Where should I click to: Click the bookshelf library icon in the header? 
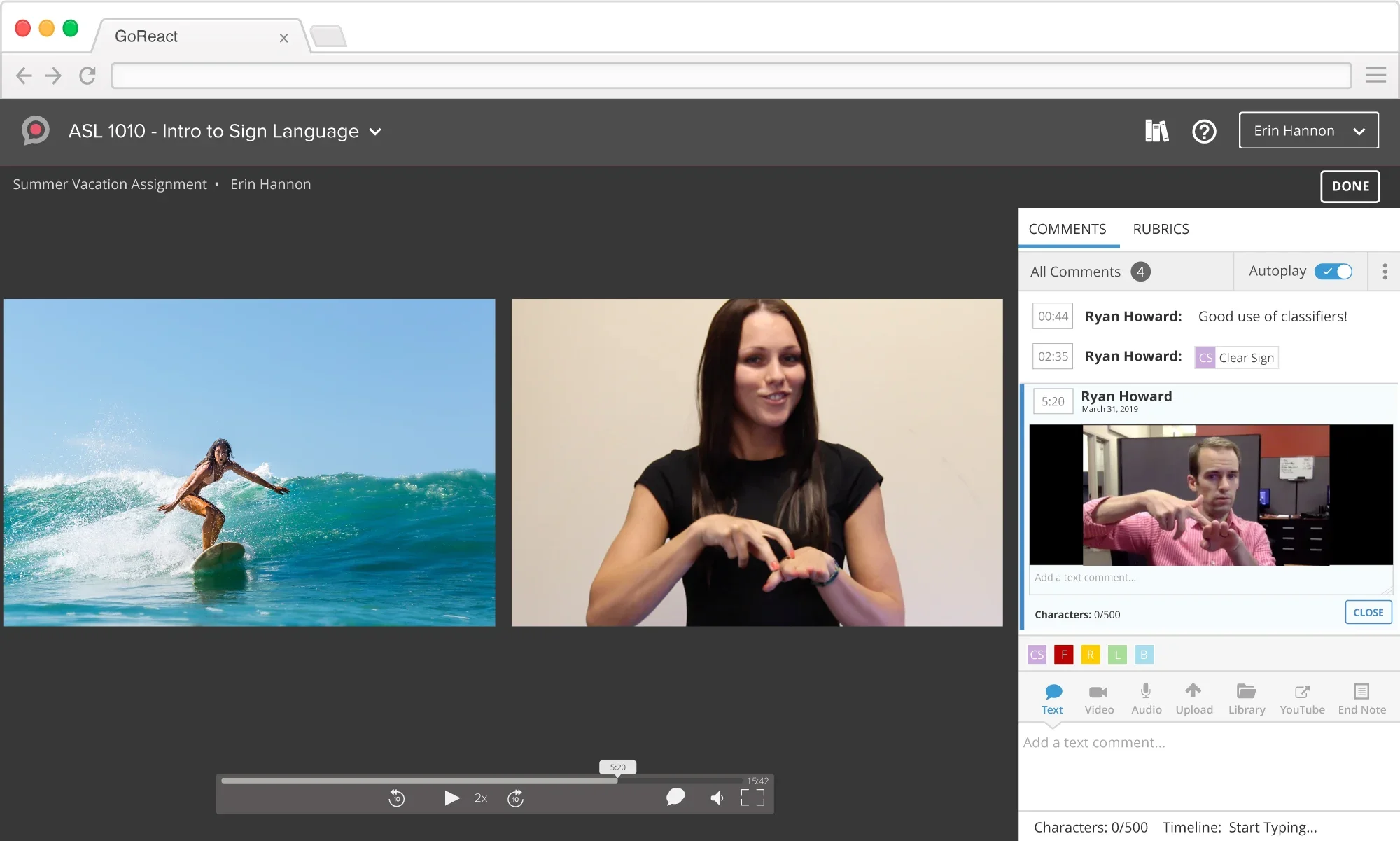click(x=1156, y=131)
